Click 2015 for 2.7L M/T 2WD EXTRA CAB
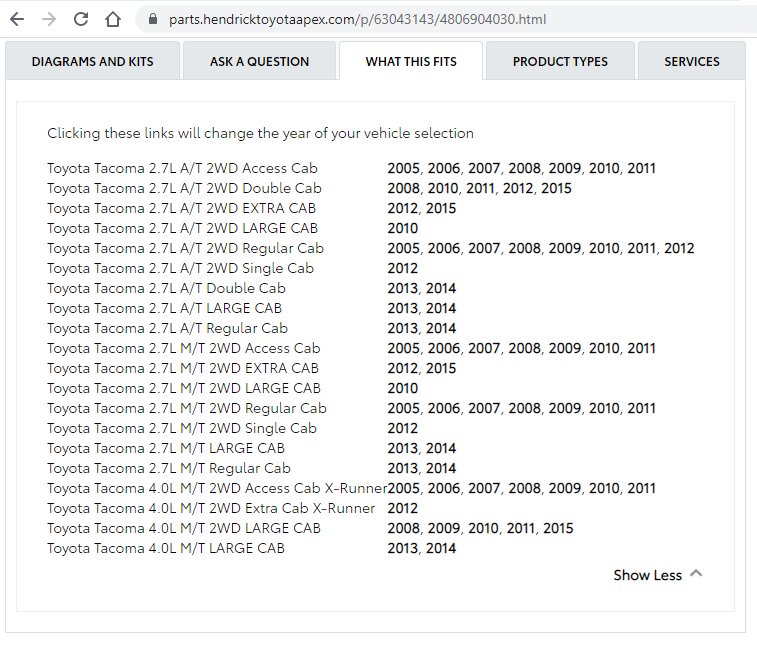757x645 pixels. [x=441, y=369]
